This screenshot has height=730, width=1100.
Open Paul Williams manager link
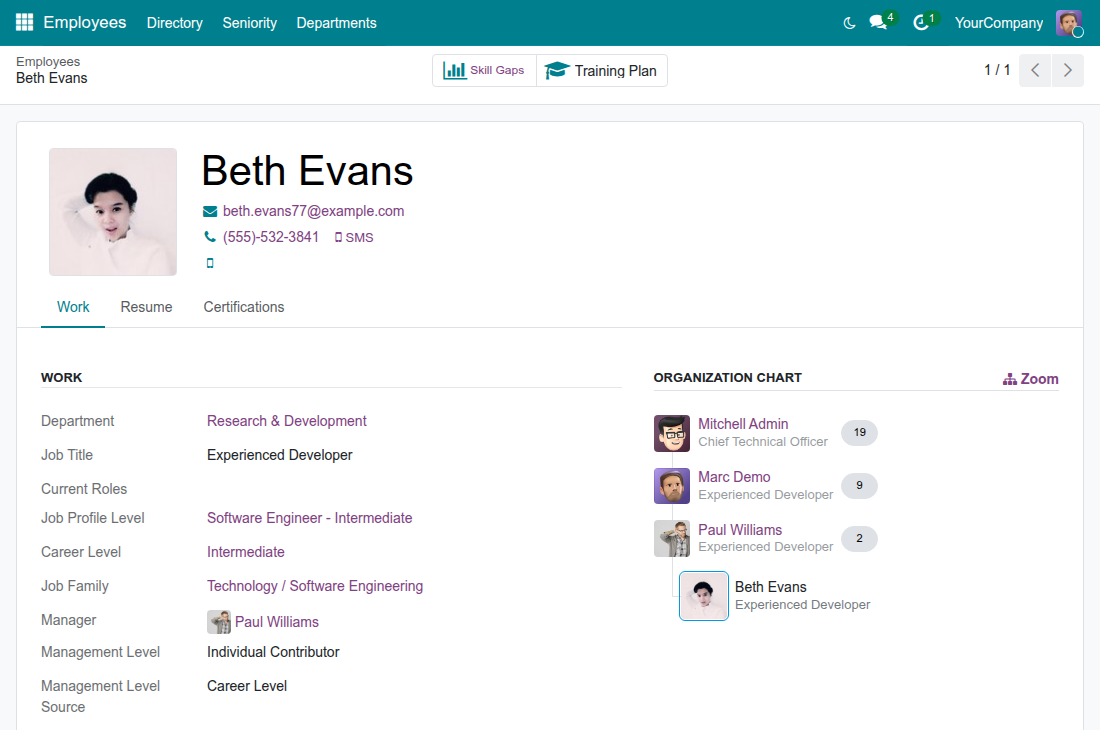coord(277,622)
